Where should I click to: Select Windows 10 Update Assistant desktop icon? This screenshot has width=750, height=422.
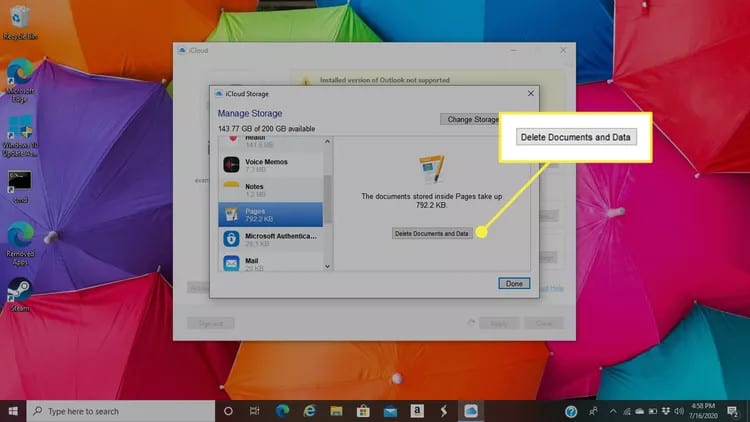[20, 136]
